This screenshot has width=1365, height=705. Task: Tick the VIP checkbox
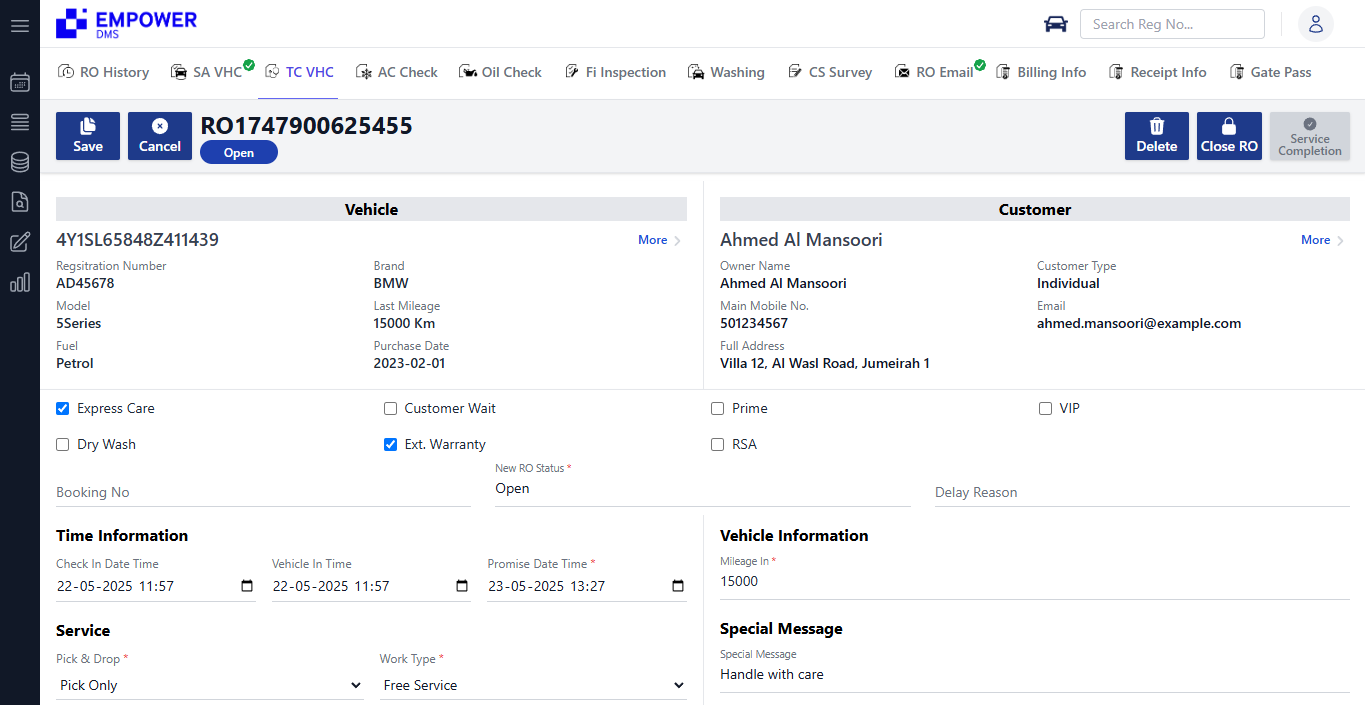click(x=1045, y=408)
